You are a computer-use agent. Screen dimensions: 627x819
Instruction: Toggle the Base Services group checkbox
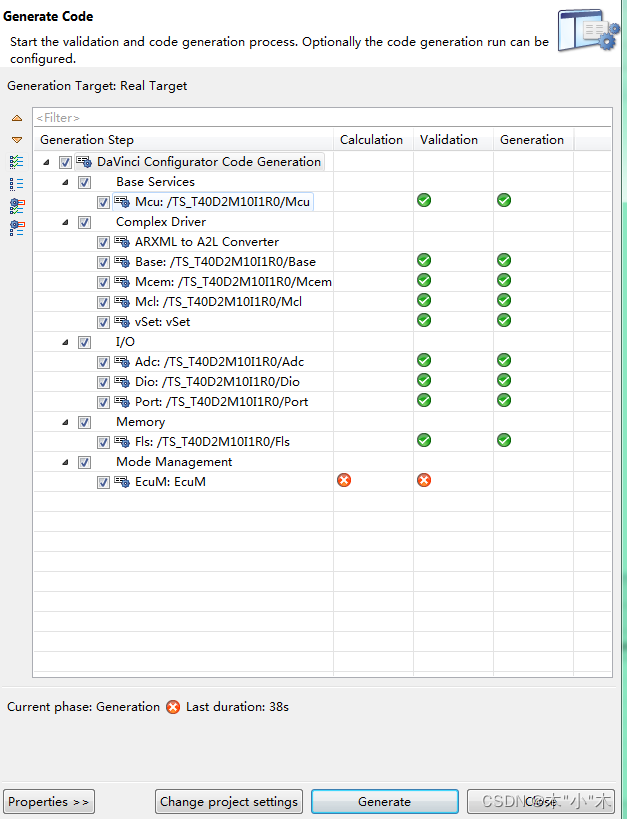point(84,182)
